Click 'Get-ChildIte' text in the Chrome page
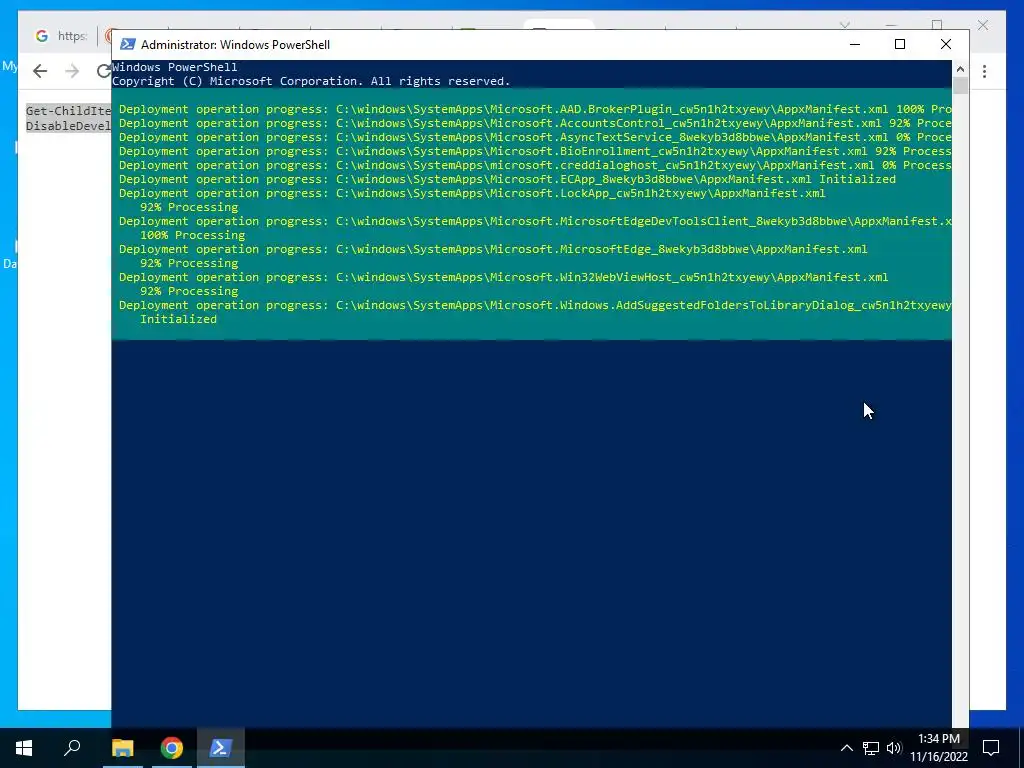The height and width of the screenshot is (768, 1024). pos(69,111)
